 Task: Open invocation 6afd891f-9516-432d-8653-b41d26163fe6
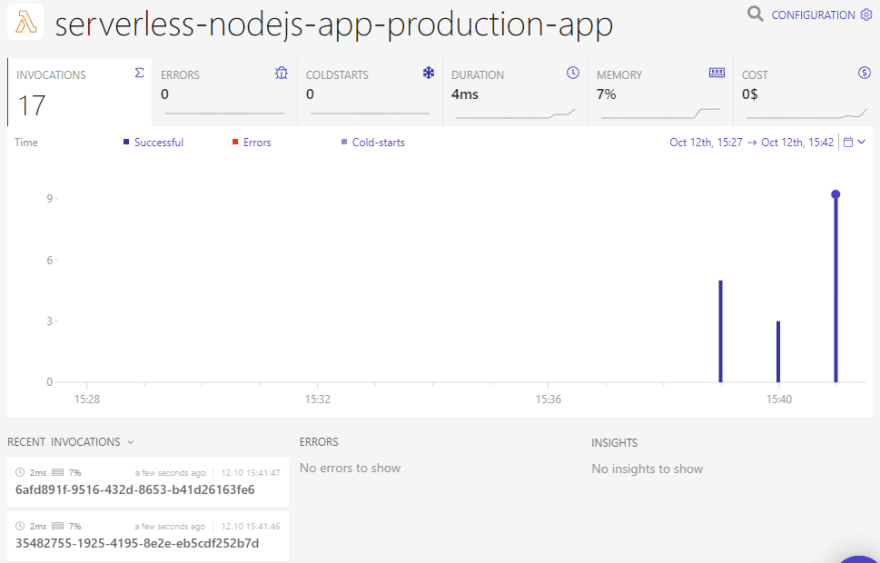(148, 483)
